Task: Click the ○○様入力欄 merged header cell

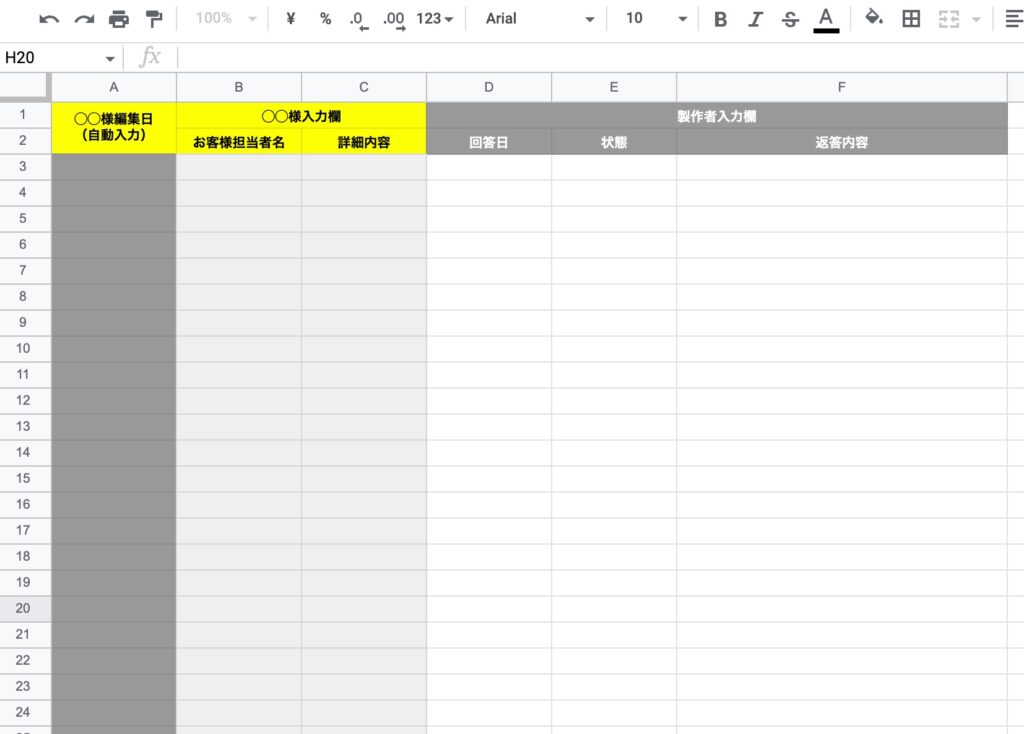Action: click(x=301, y=116)
